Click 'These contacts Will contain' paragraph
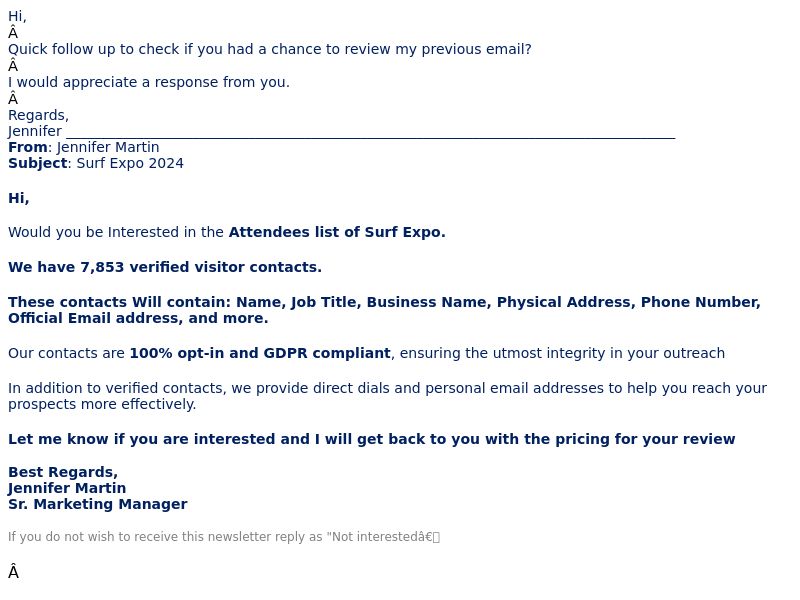 384,310
